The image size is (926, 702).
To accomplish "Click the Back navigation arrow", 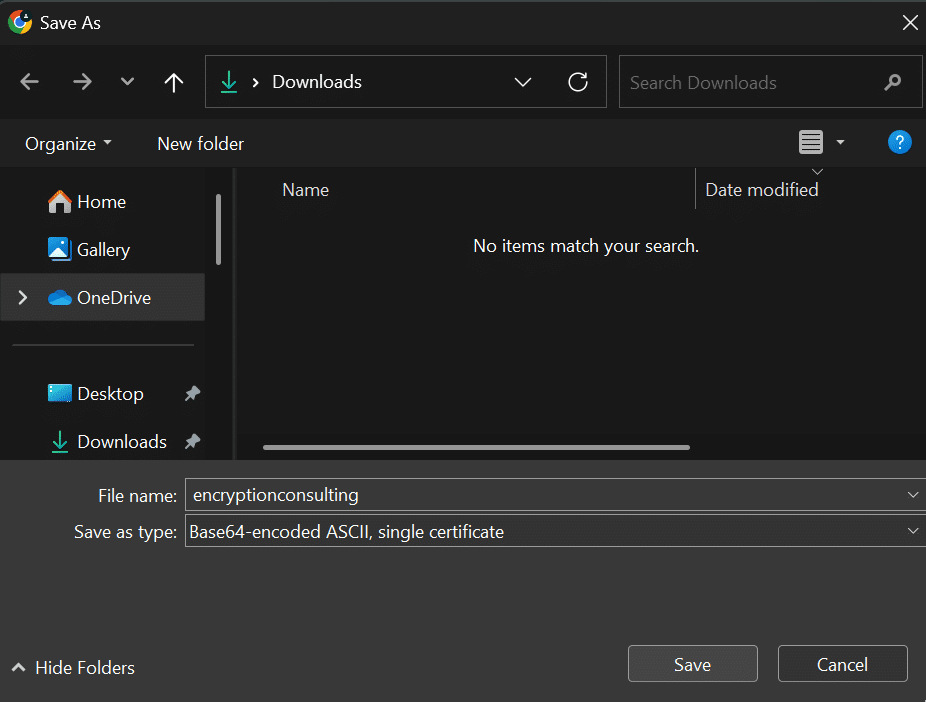I will [30, 83].
